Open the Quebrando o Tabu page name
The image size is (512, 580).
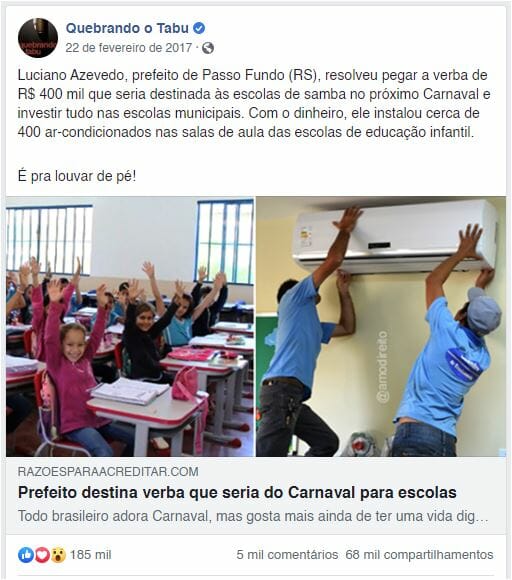[x=127, y=28]
